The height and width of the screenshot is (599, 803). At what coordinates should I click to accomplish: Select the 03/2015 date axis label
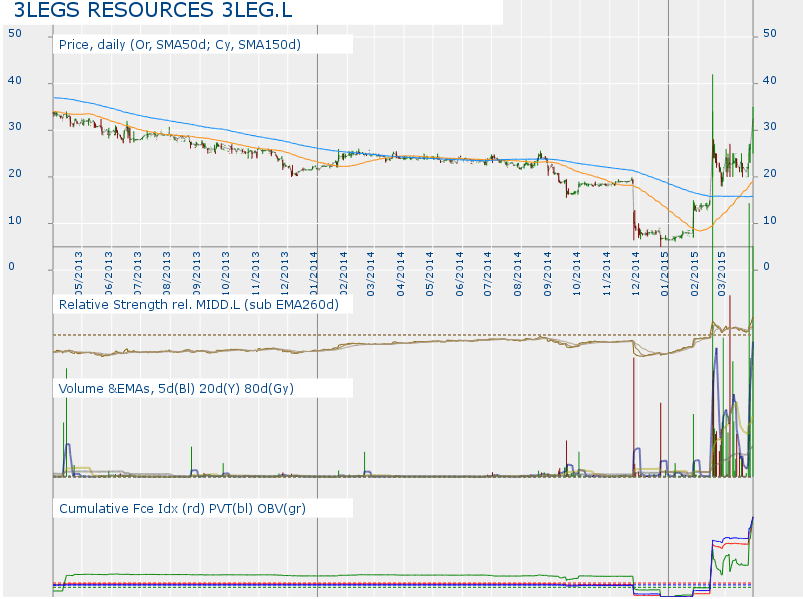point(722,274)
